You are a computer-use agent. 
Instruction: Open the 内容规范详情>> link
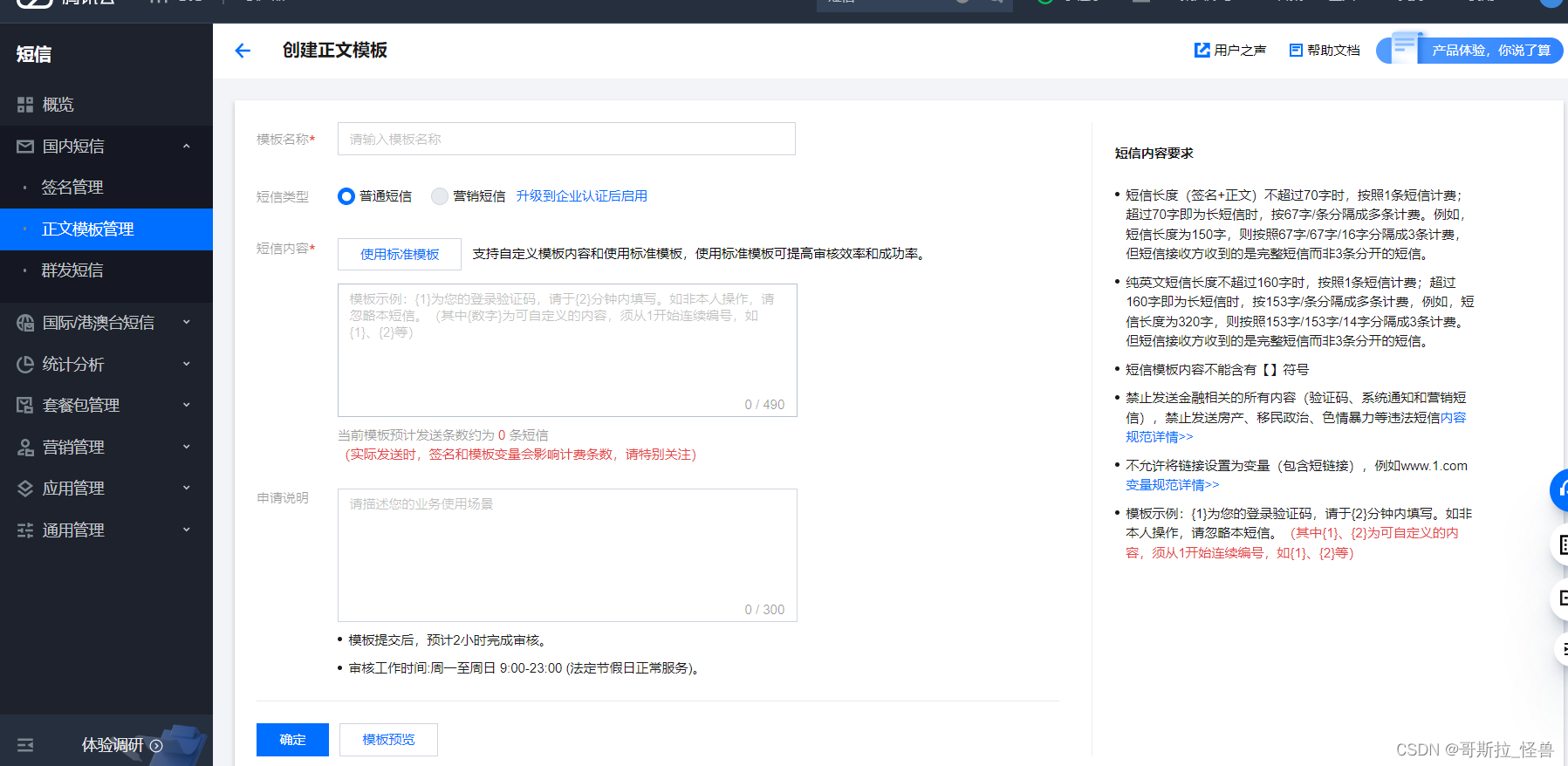pyautogui.click(x=1160, y=437)
